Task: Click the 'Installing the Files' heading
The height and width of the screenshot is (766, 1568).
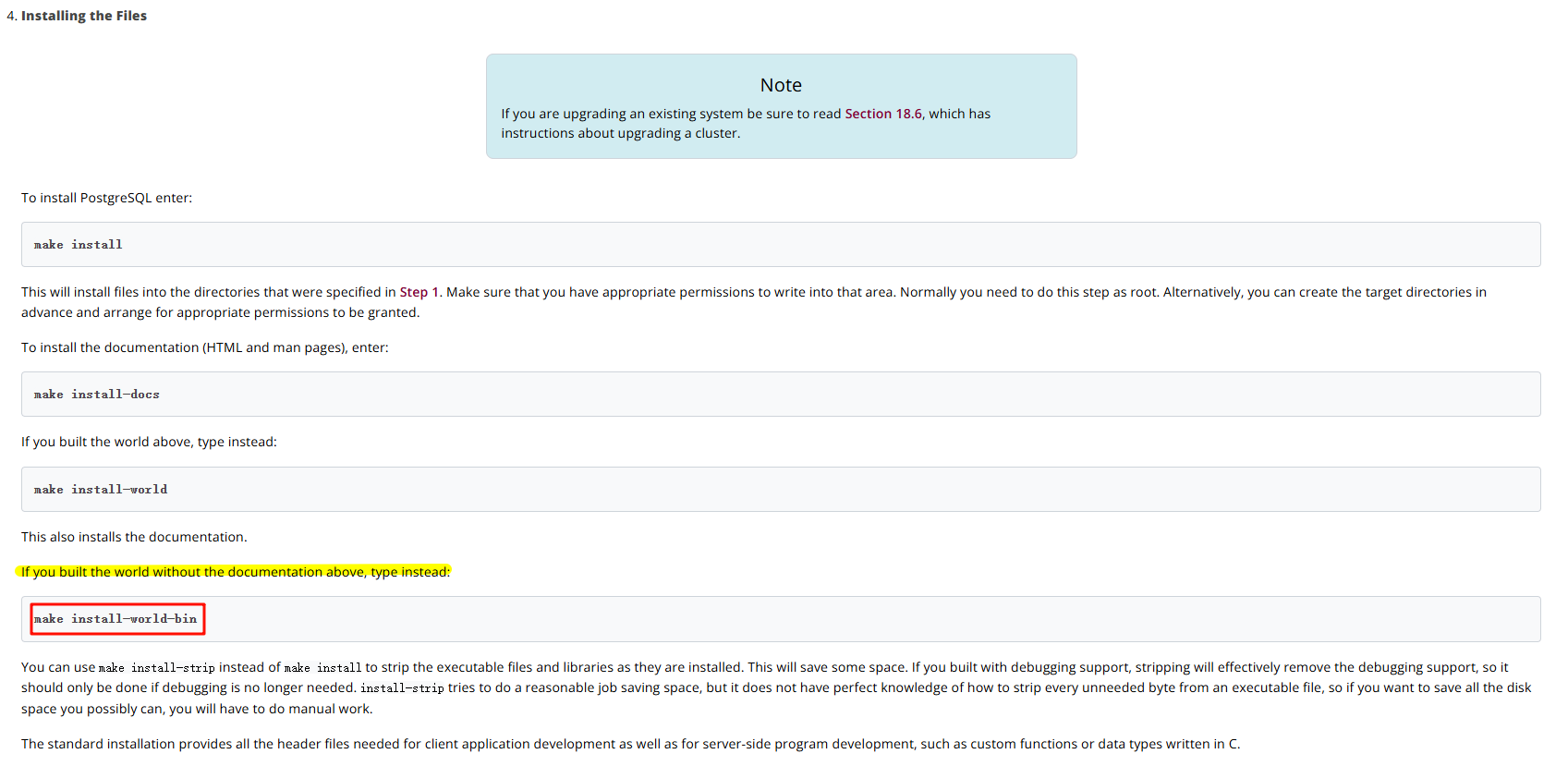Action: (83, 16)
